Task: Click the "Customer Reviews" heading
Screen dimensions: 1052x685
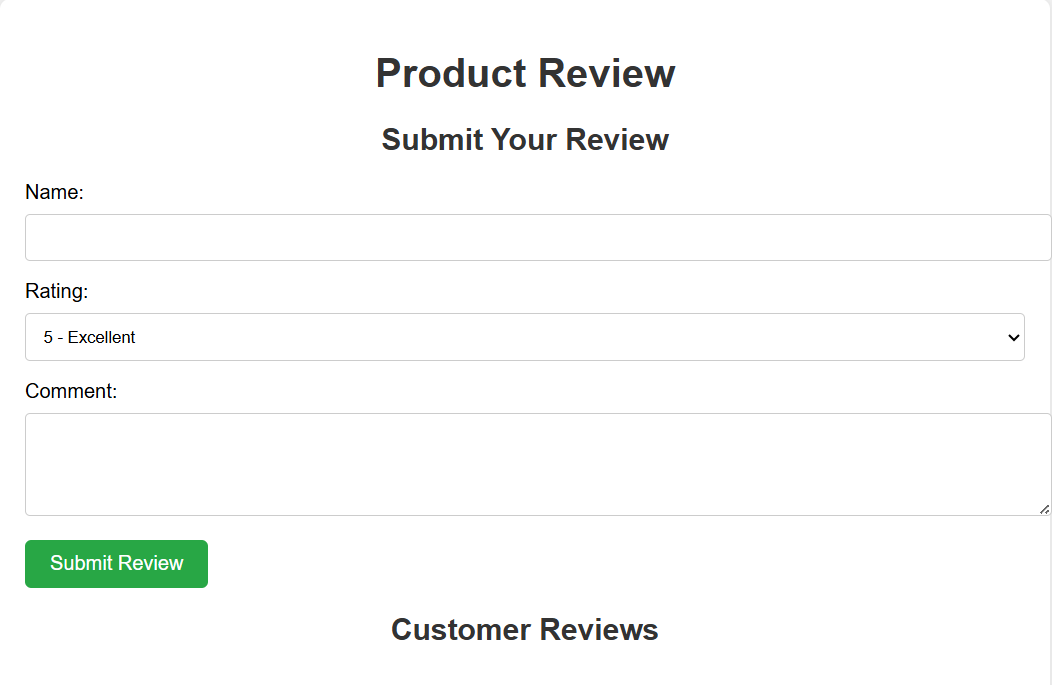Action: point(525,629)
